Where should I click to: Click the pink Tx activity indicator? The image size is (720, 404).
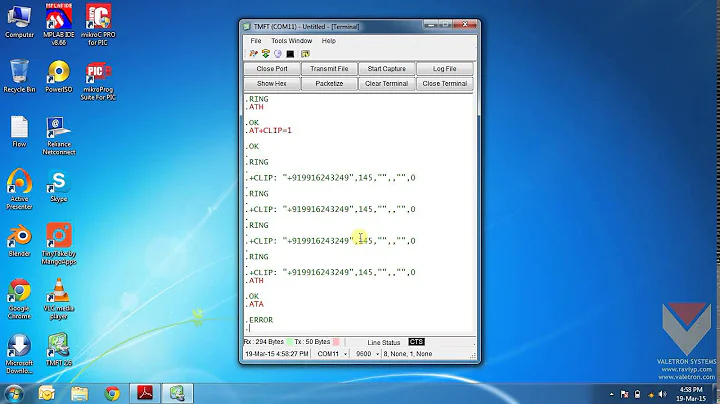click(x=336, y=342)
